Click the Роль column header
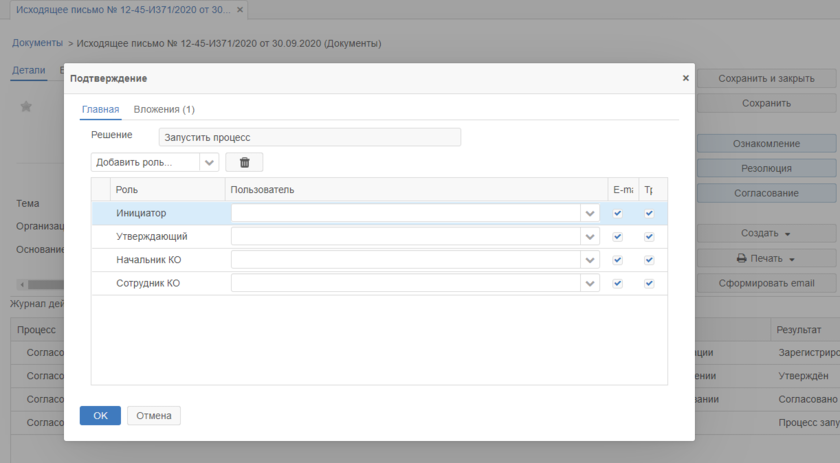The height and width of the screenshot is (463, 840). 127,189
